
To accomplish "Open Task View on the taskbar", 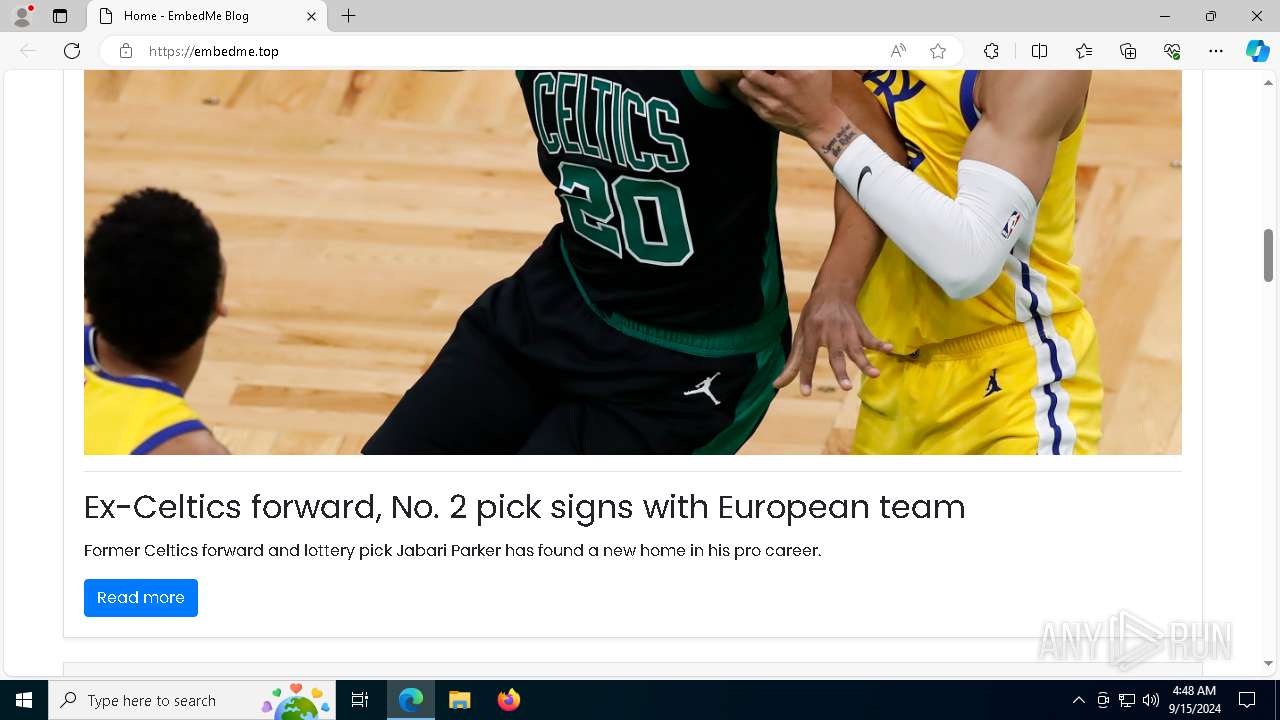I will pos(360,700).
